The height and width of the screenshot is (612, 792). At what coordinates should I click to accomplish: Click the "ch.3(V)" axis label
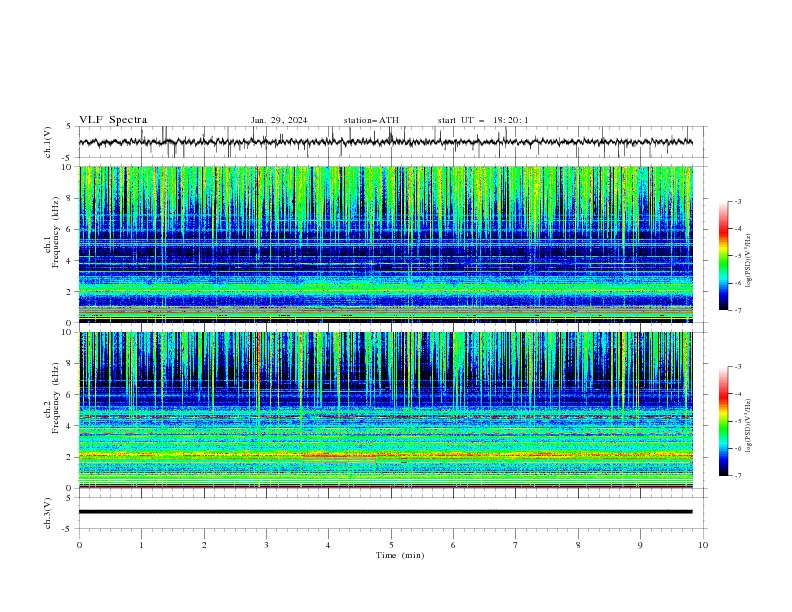pos(47,513)
